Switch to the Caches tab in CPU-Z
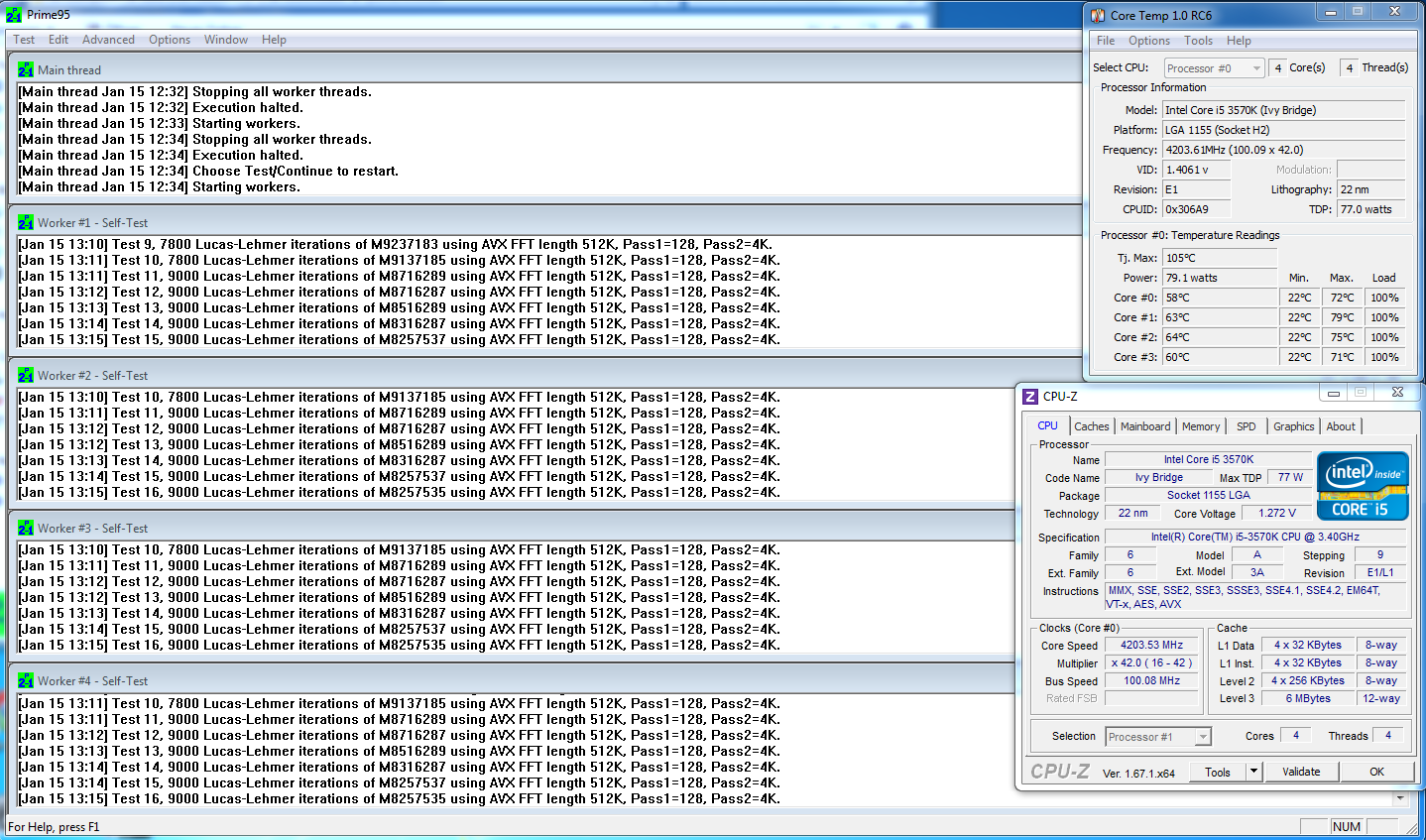 [x=1092, y=426]
